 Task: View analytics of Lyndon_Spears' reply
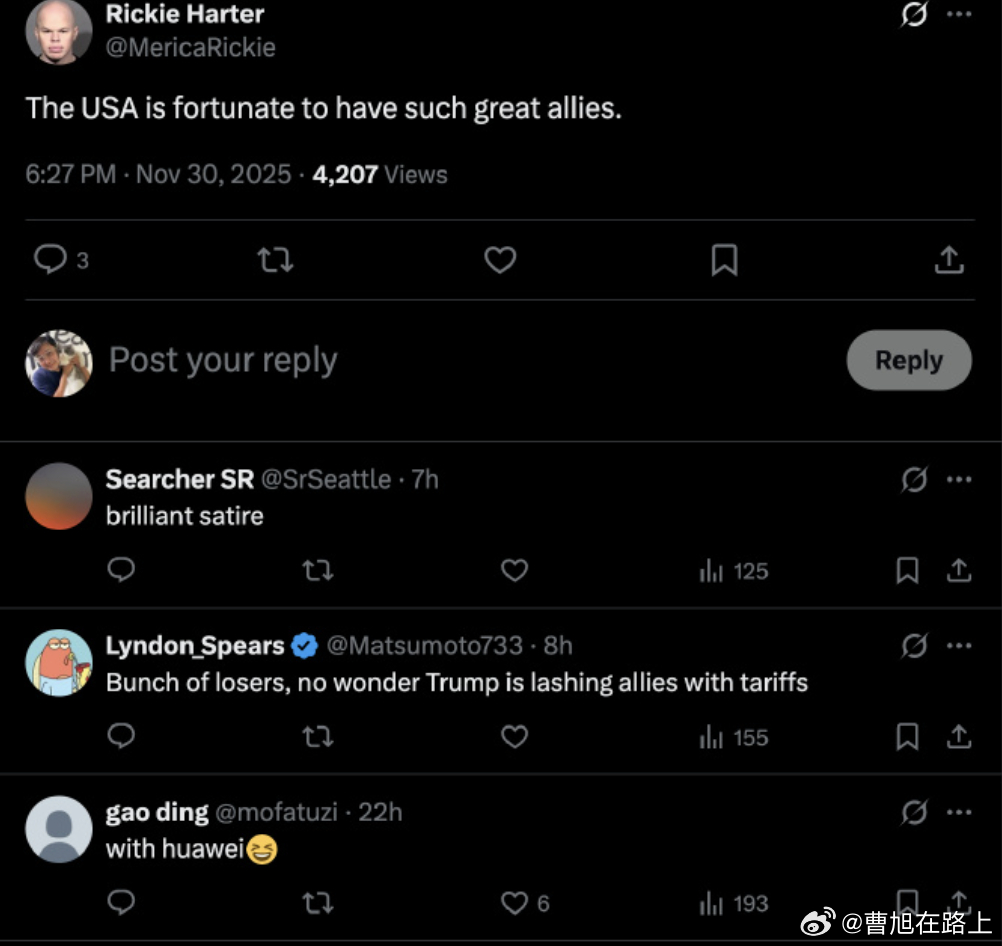click(734, 737)
